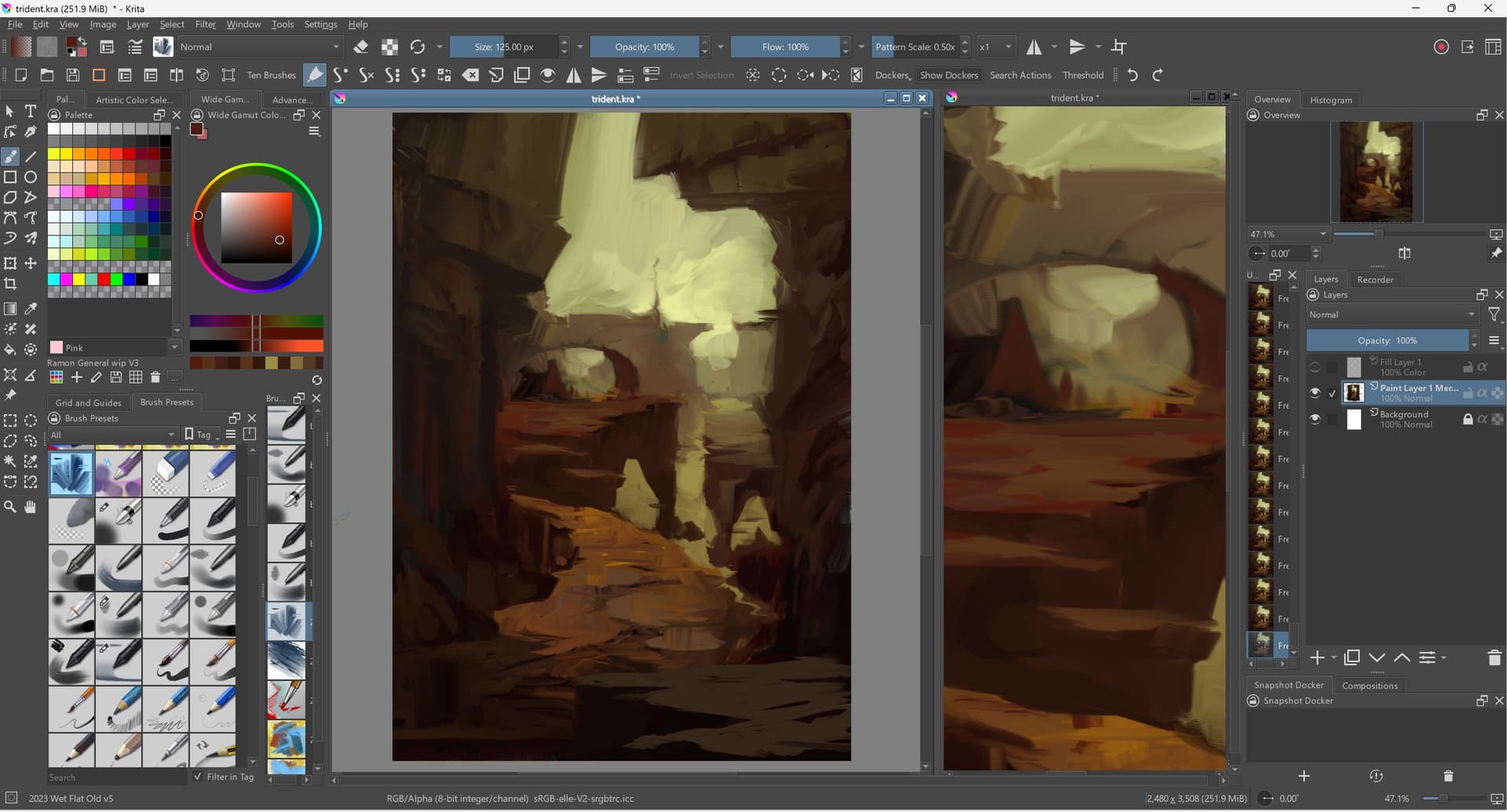Image resolution: width=1507 pixels, height=812 pixels.
Task: Select the Pan hand tool
Action: [x=31, y=507]
